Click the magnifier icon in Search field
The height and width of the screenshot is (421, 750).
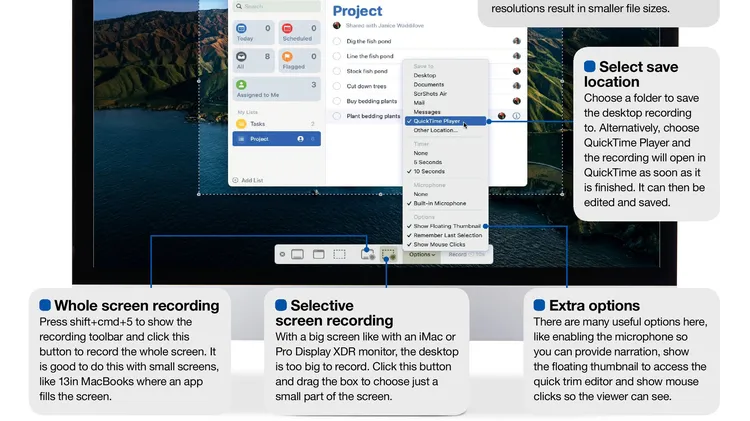[x=239, y=6]
